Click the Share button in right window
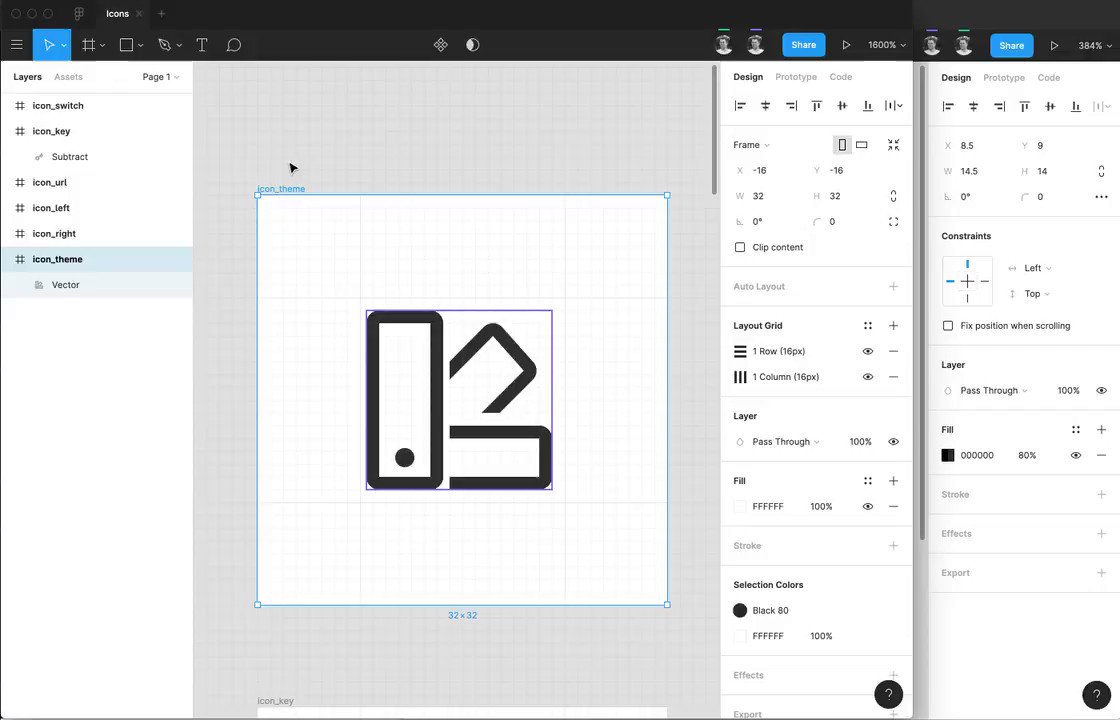 (x=1011, y=46)
